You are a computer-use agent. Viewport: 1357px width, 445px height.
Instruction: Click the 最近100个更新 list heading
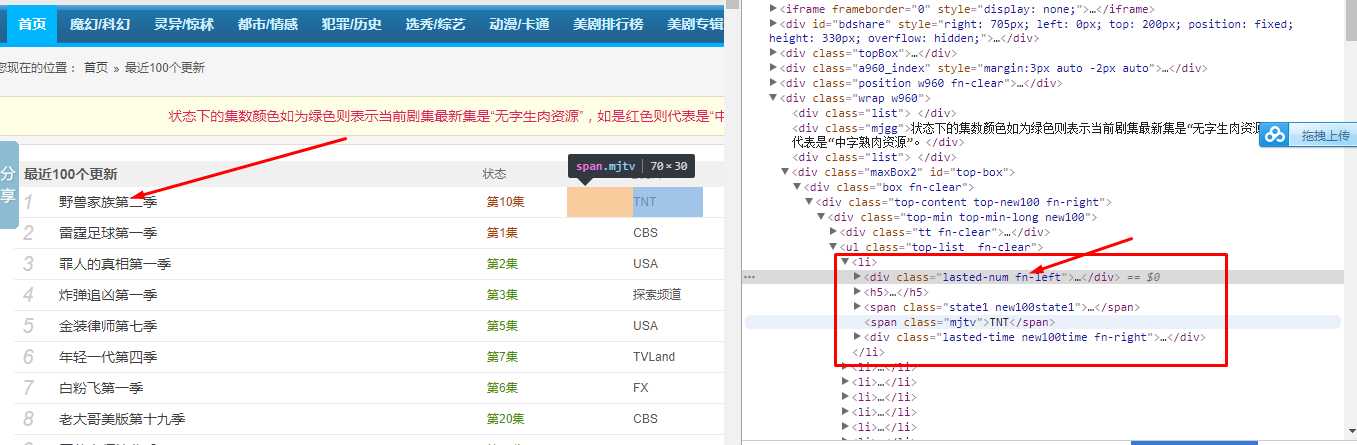(70, 174)
